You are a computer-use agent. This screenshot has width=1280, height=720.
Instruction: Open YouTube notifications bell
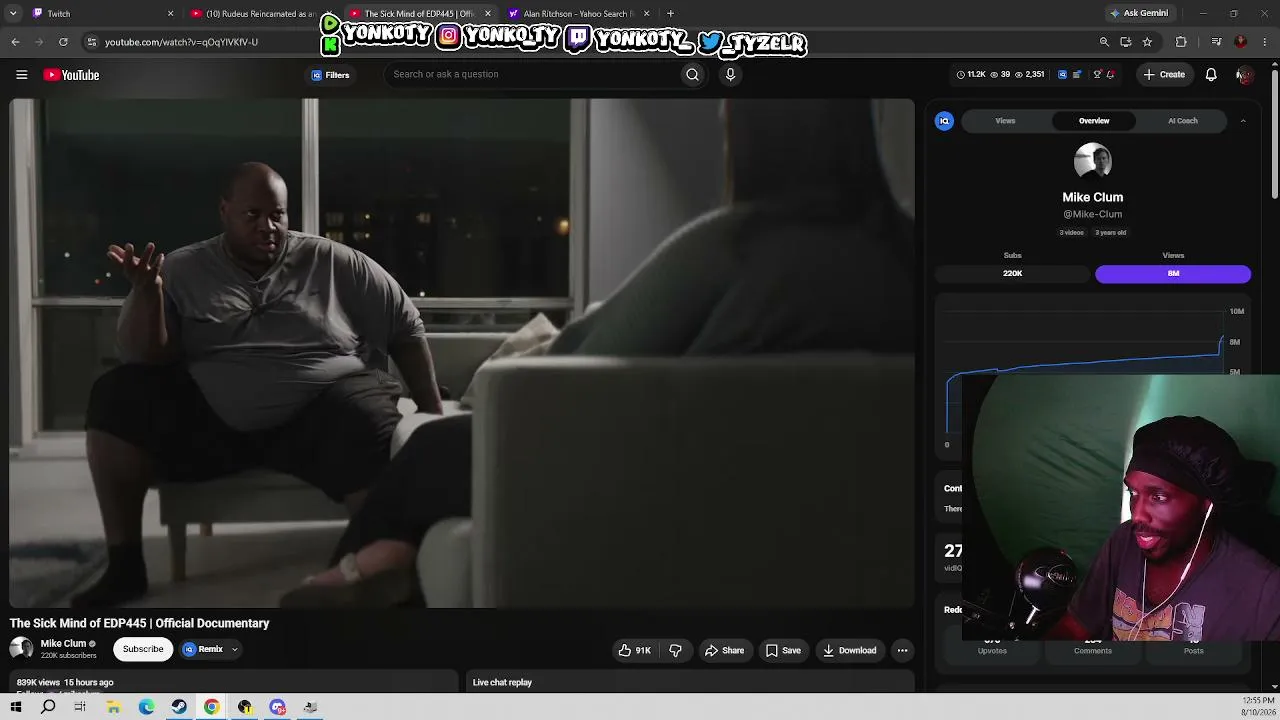(1211, 75)
